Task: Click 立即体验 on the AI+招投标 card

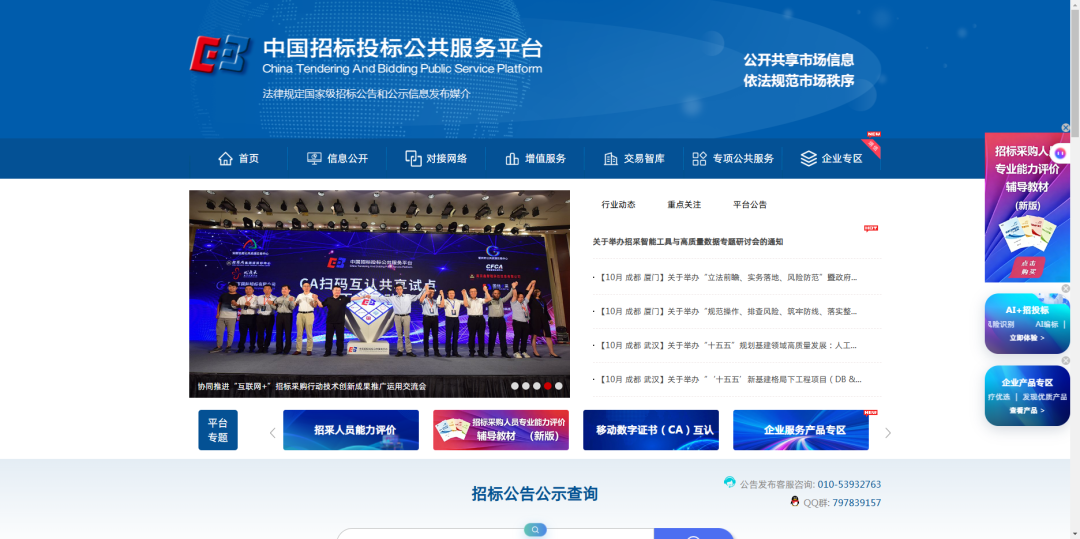Action: [1027, 338]
